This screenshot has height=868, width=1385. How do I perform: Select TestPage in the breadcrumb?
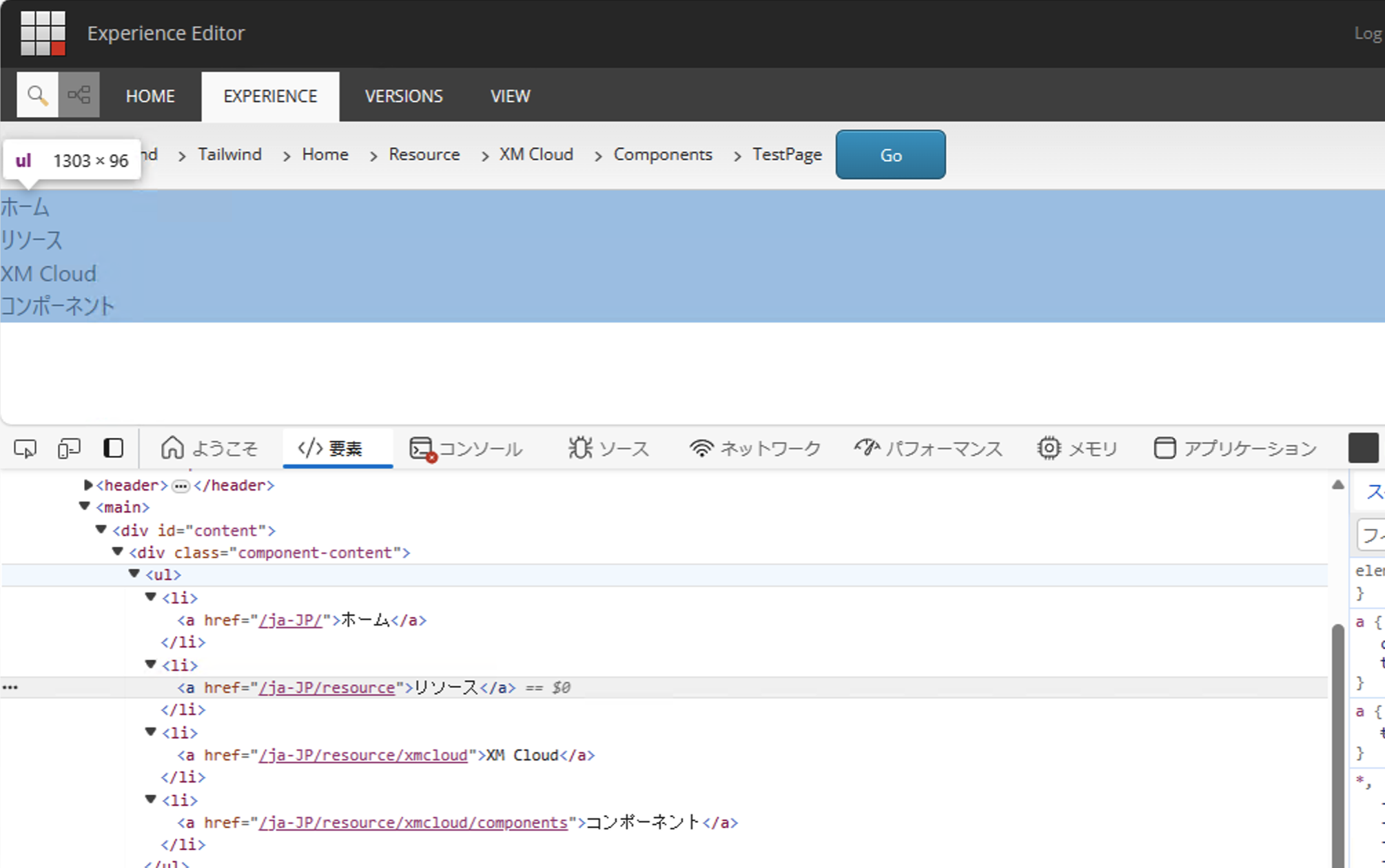tap(787, 154)
